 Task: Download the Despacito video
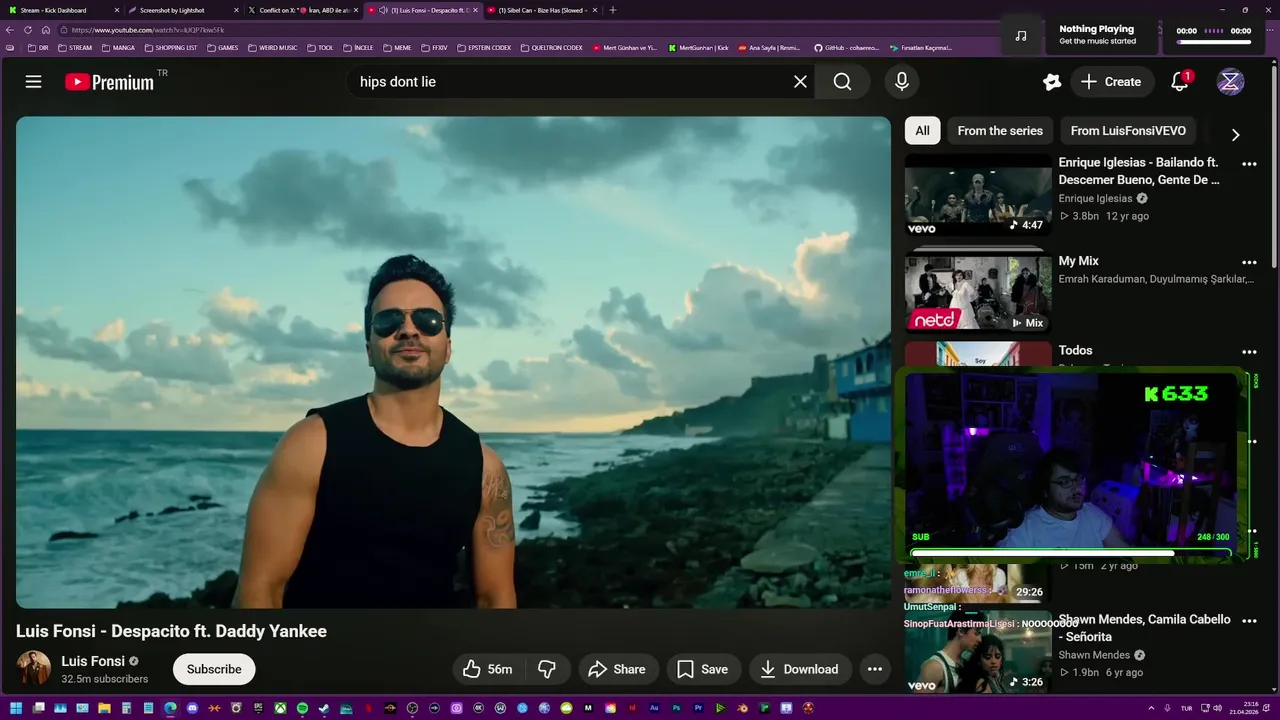(x=799, y=669)
